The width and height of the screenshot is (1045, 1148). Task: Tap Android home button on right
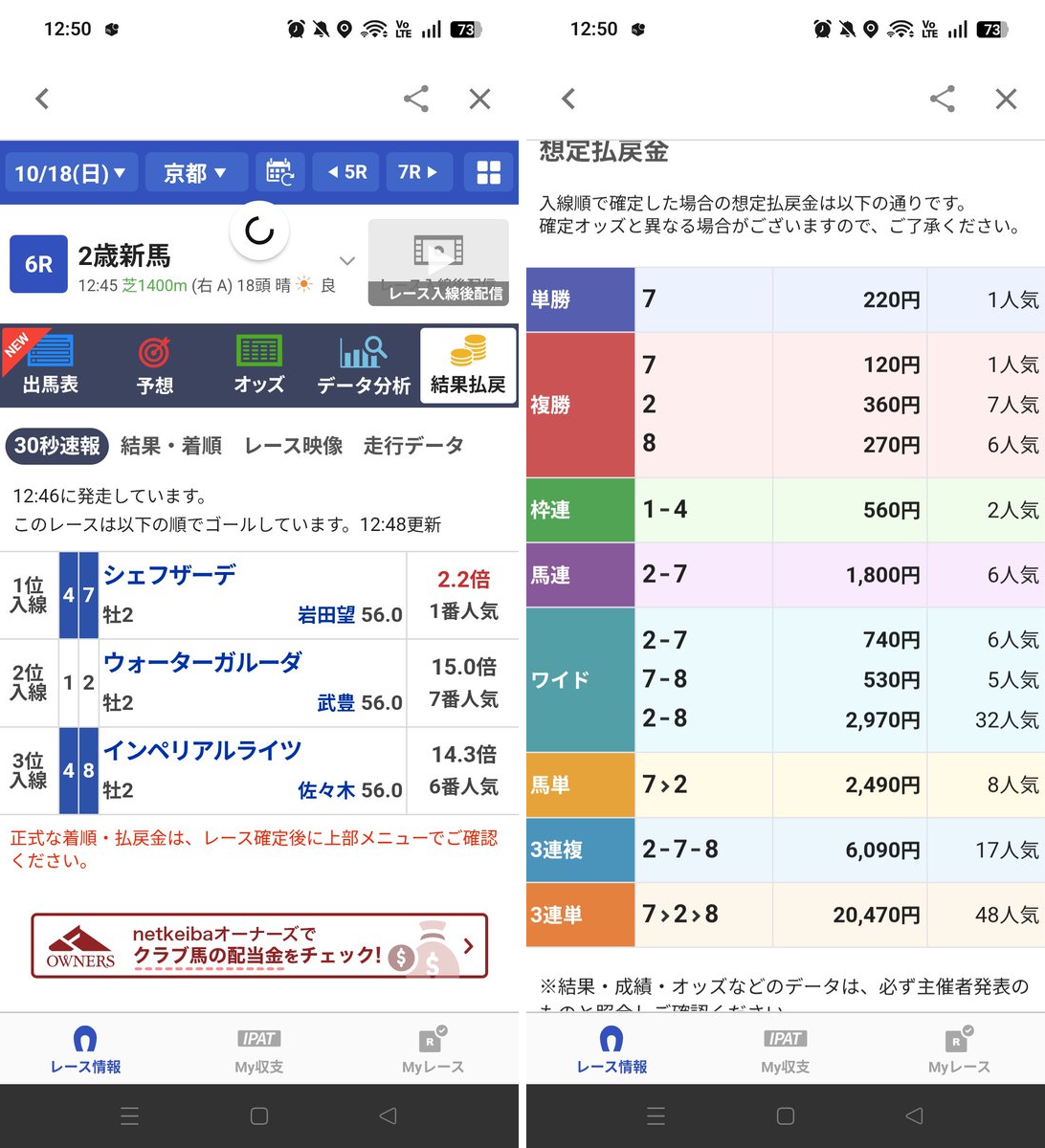pyautogui.click(x=785, y=1115)
